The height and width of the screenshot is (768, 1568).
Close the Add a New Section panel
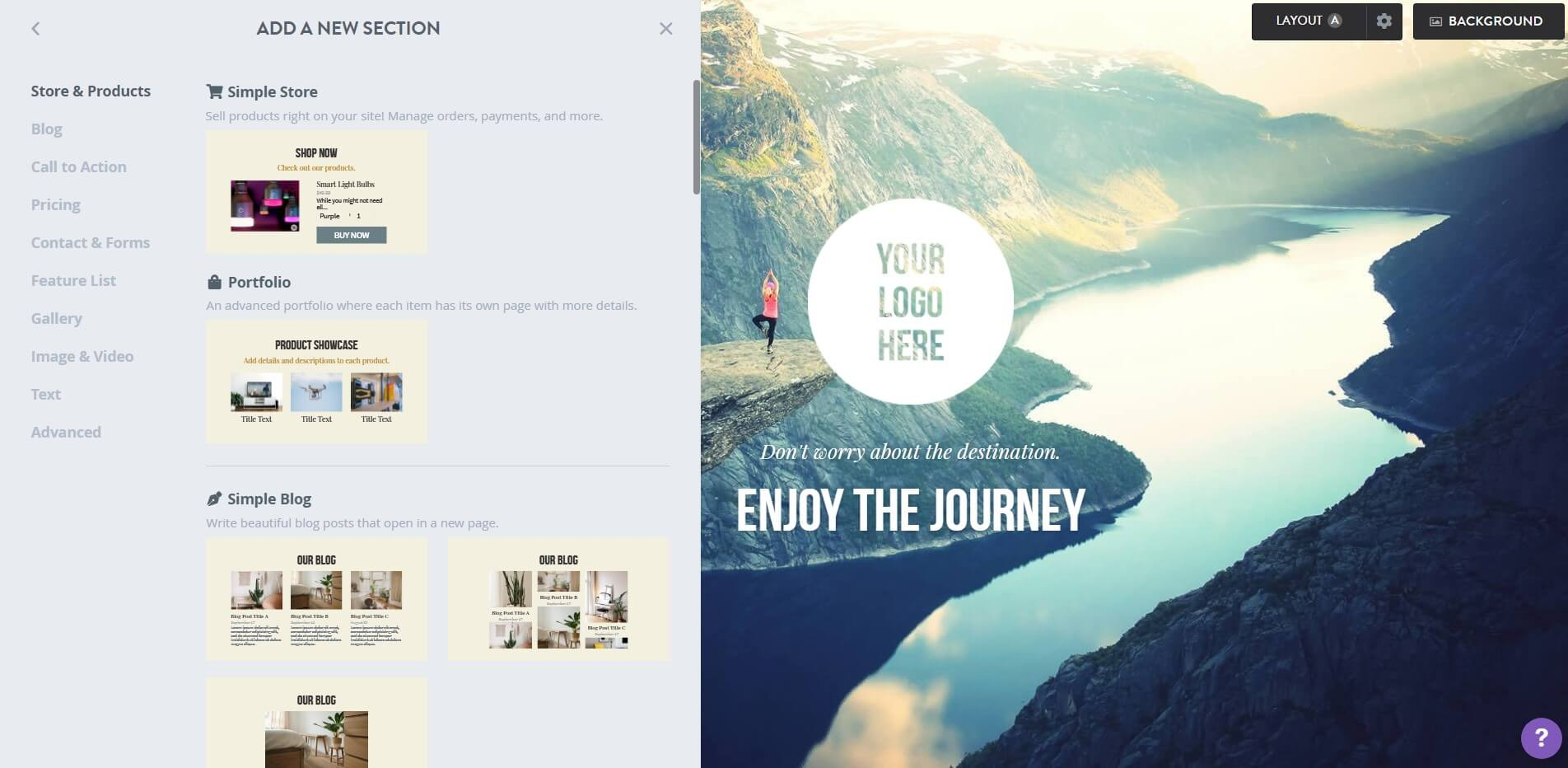pyautogui.click(x=665, y=29)
